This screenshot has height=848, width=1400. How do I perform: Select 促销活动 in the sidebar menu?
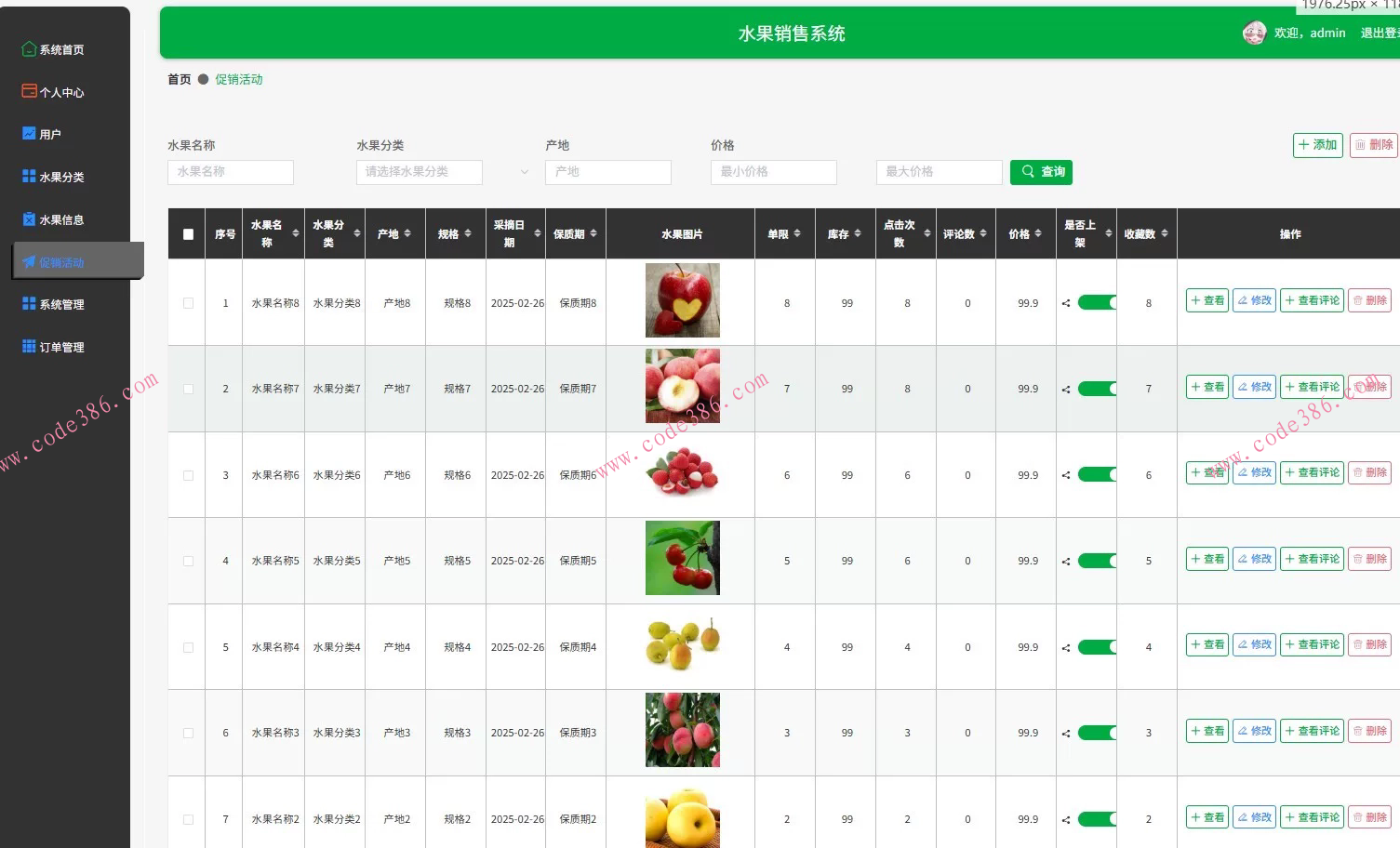point(63,261)
